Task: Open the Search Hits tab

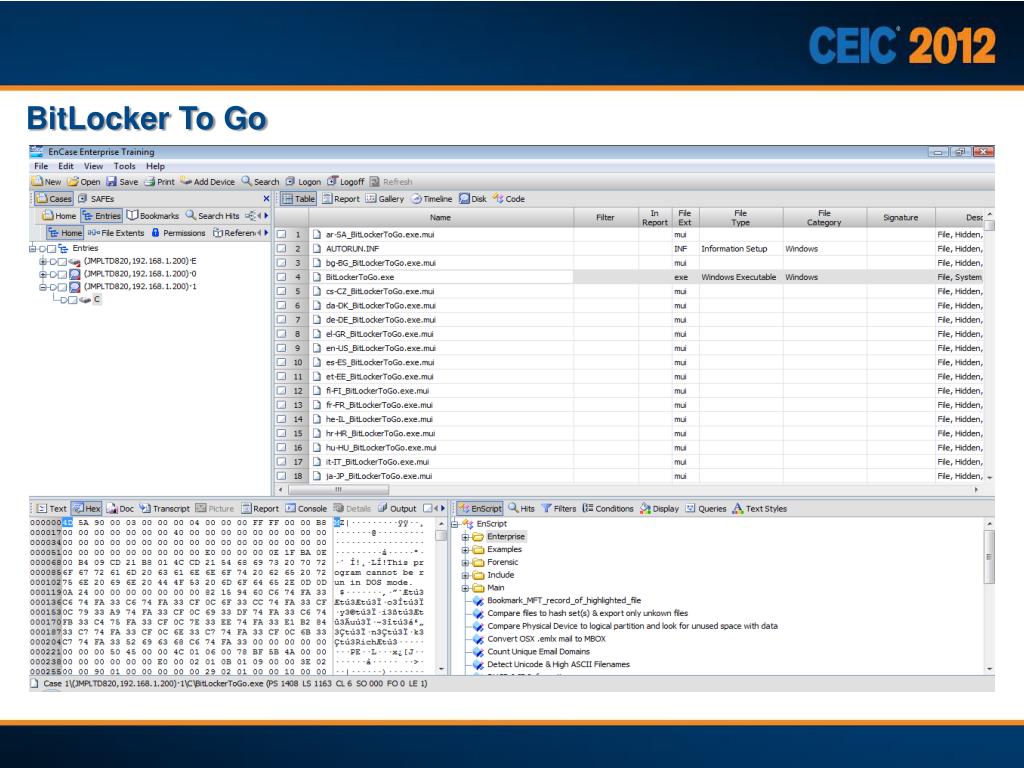Action: tap(212, 216)
